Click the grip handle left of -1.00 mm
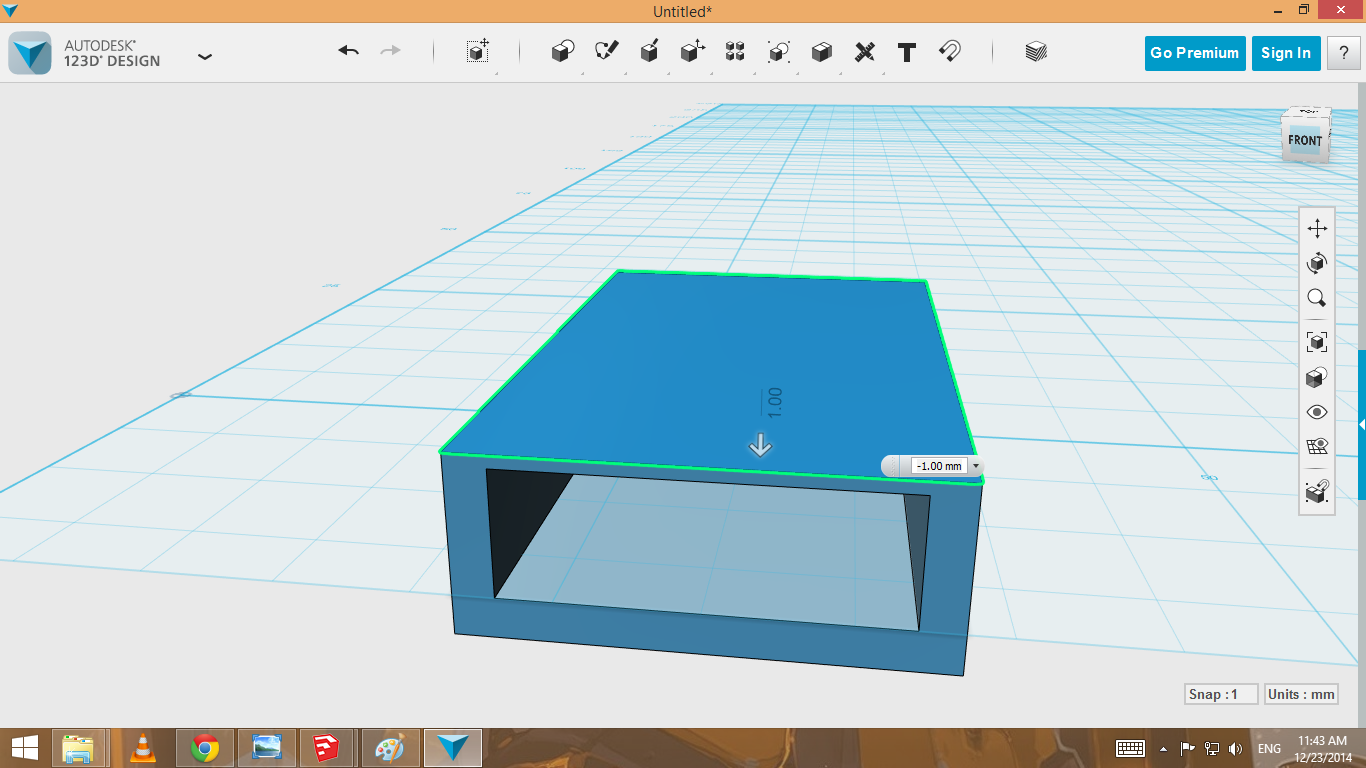 [x=894, y=466]
